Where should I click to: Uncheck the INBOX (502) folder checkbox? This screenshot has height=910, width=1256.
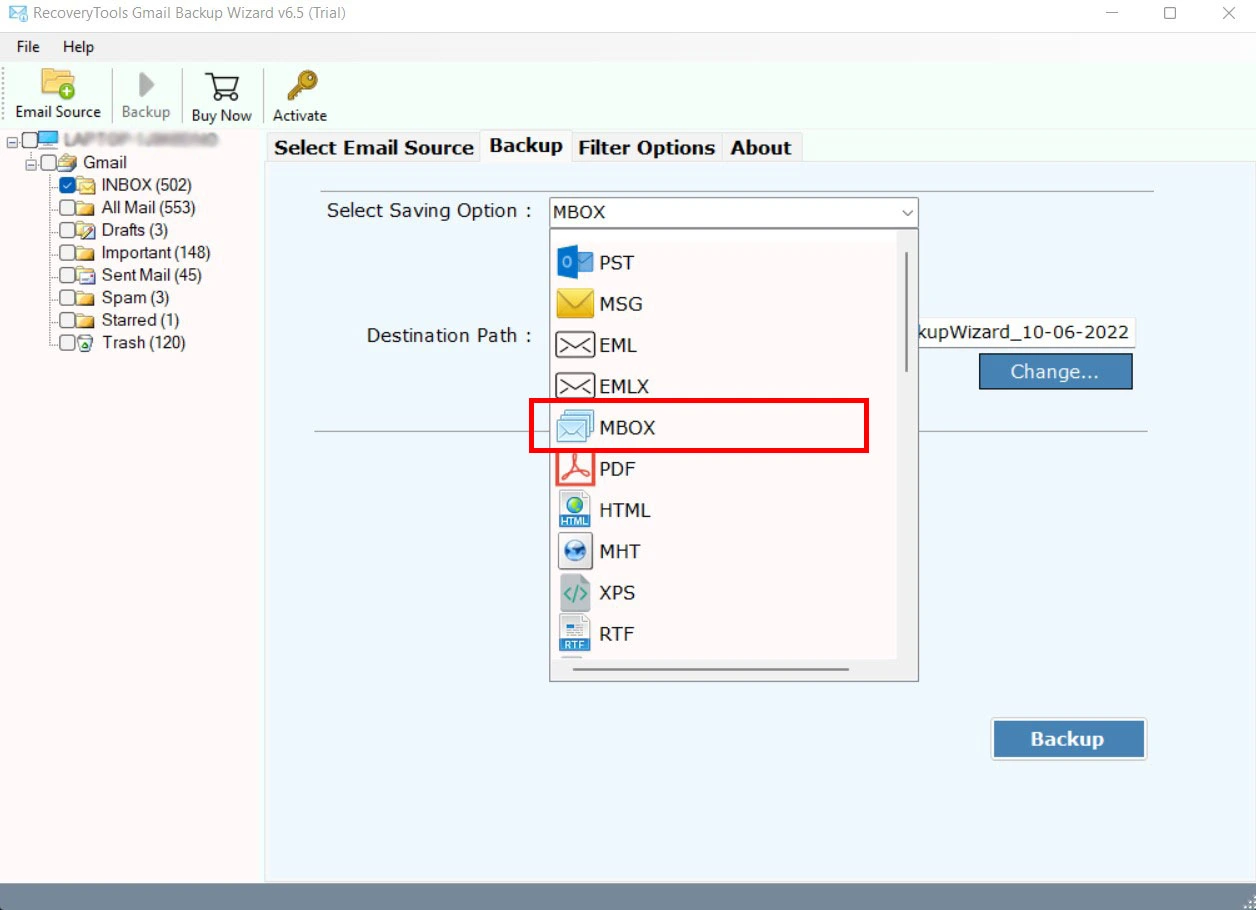[67, 185]
